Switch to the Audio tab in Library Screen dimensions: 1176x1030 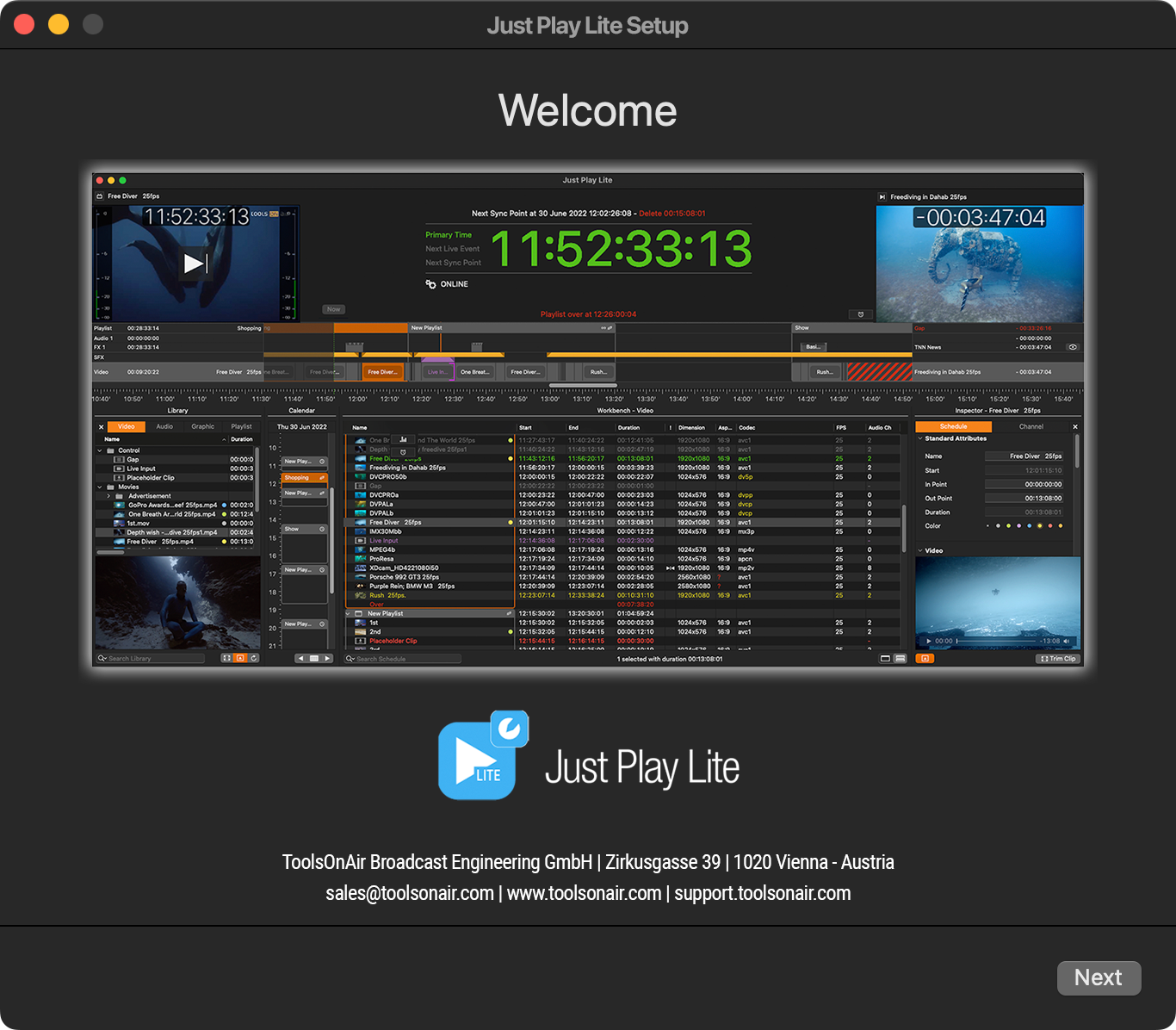pyautogui.click(x=164, y=426)
